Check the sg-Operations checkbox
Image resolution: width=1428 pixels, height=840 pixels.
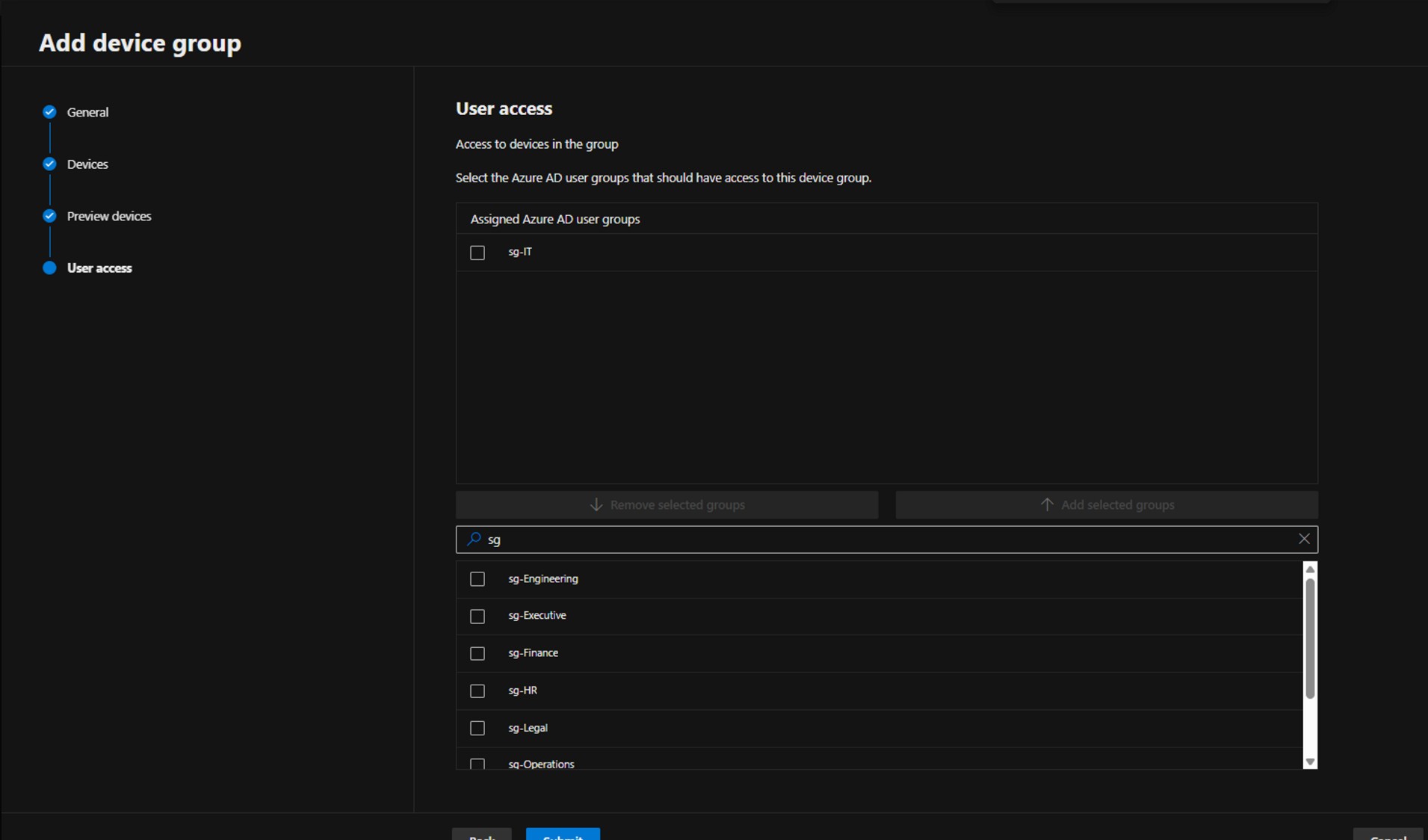point(477,764)
